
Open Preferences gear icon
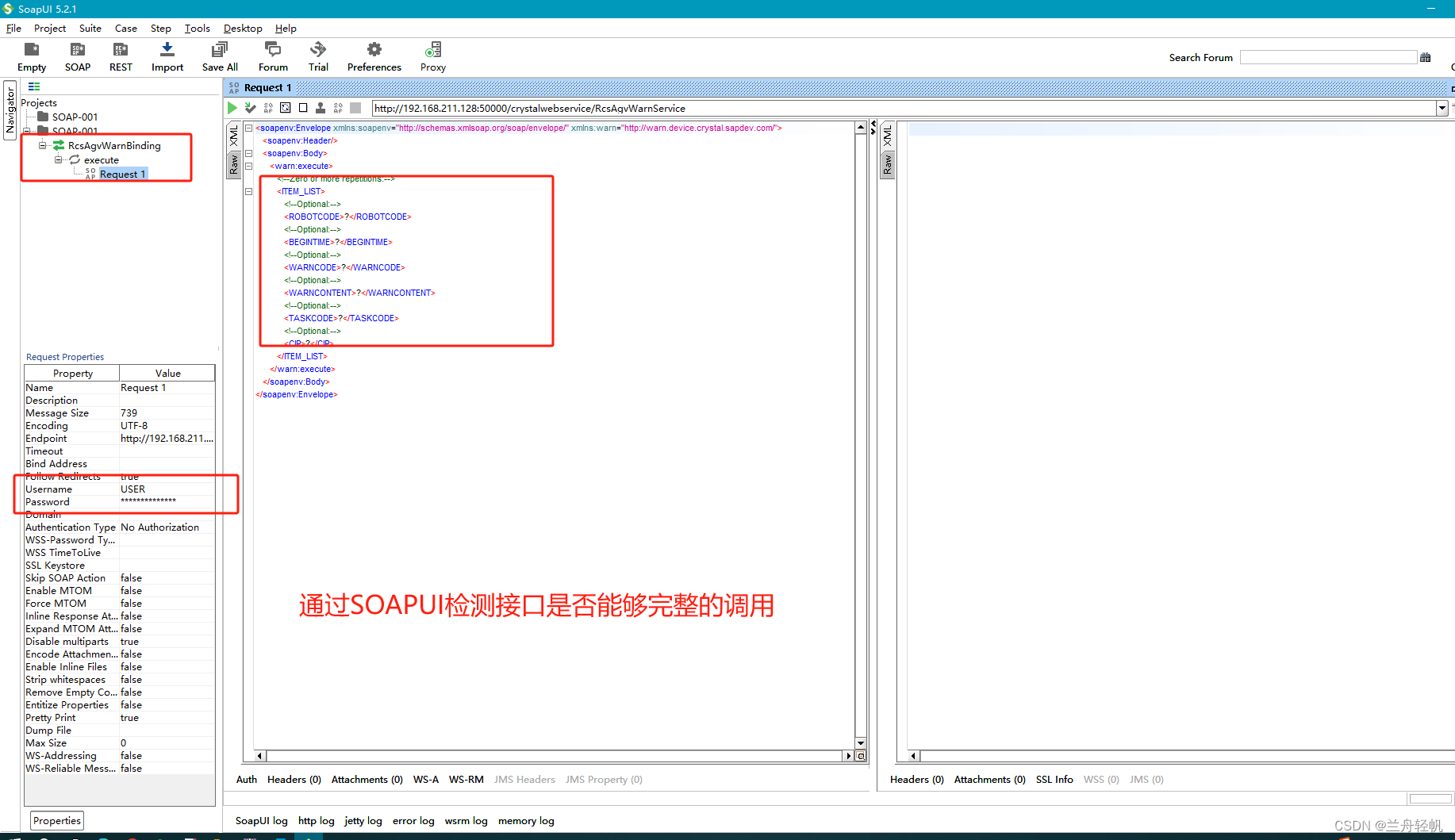(374, 50)
